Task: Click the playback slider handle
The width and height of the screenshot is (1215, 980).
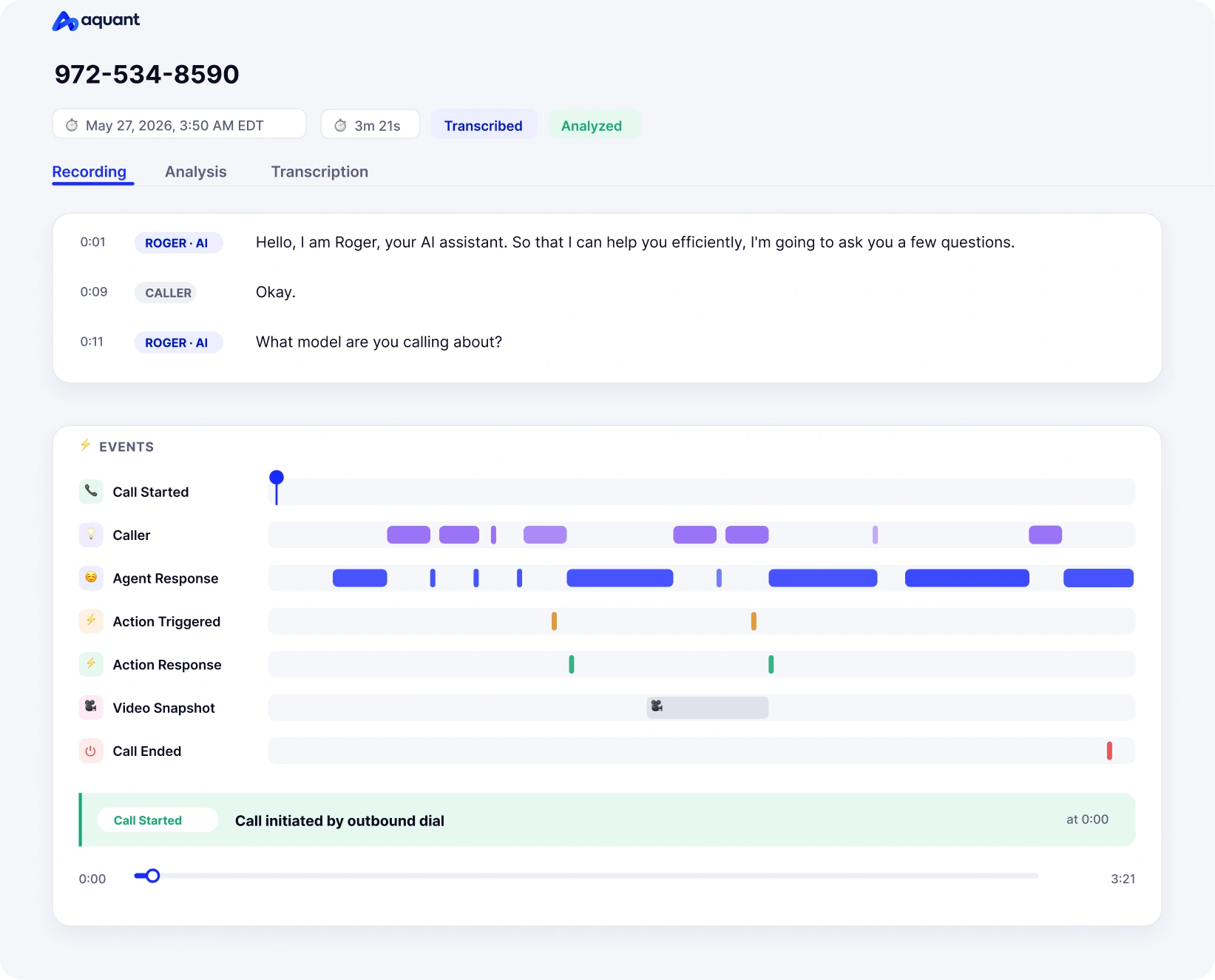Action: (152, 876)
